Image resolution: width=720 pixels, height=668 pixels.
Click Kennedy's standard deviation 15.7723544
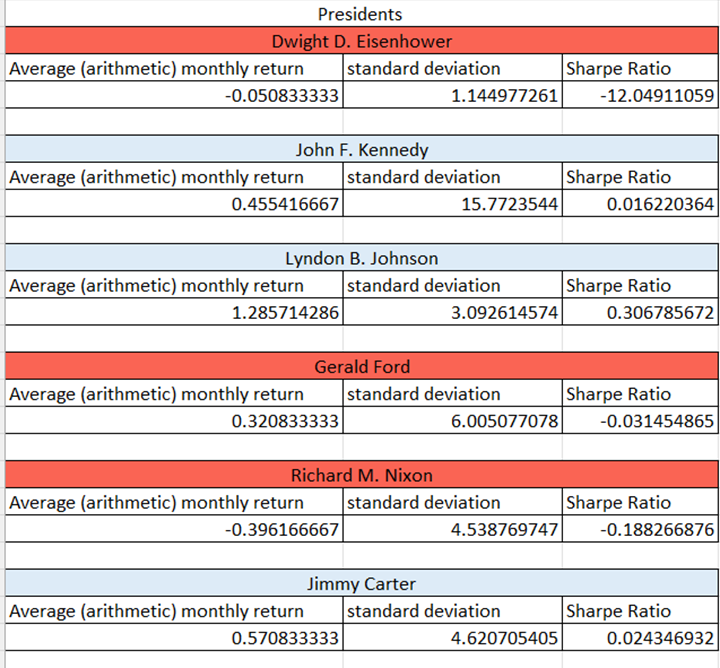click(452, 203)
